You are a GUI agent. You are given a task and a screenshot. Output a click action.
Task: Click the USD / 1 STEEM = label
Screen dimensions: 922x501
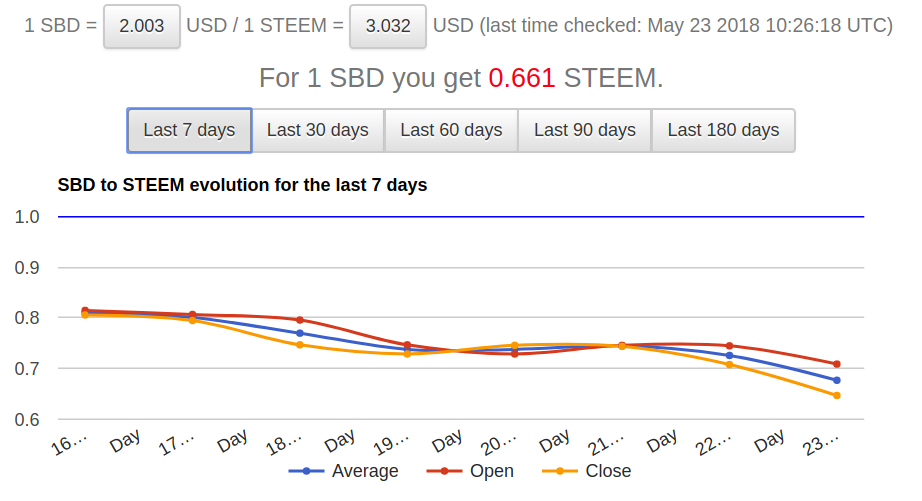click(x=265, y=26)
